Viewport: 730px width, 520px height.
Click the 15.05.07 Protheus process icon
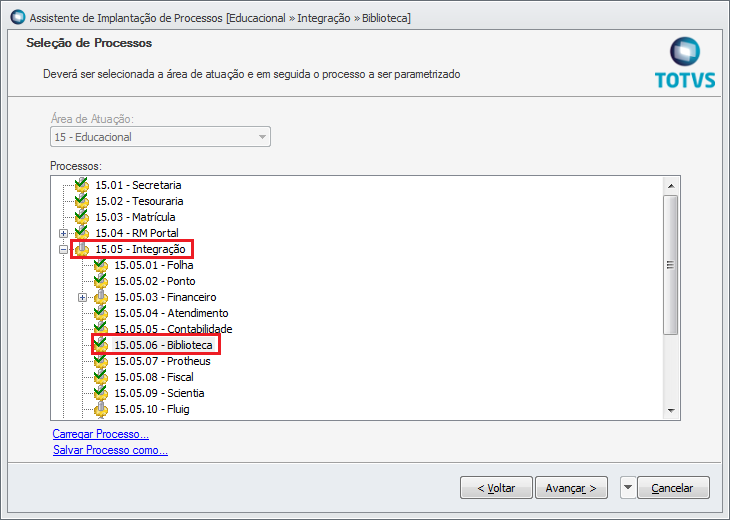(x=101, y=361)
